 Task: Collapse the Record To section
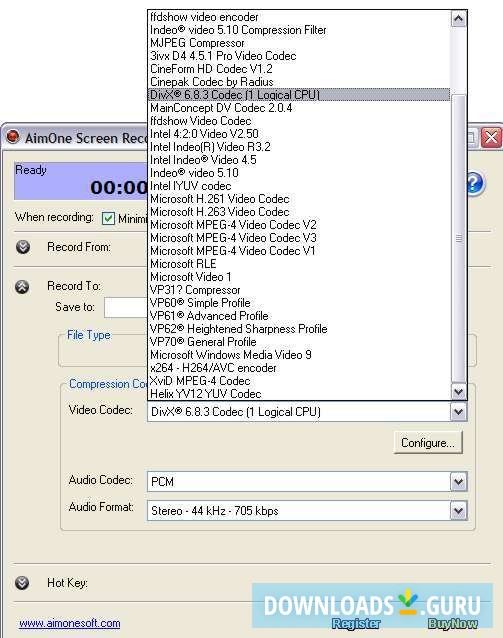(22, 286)
